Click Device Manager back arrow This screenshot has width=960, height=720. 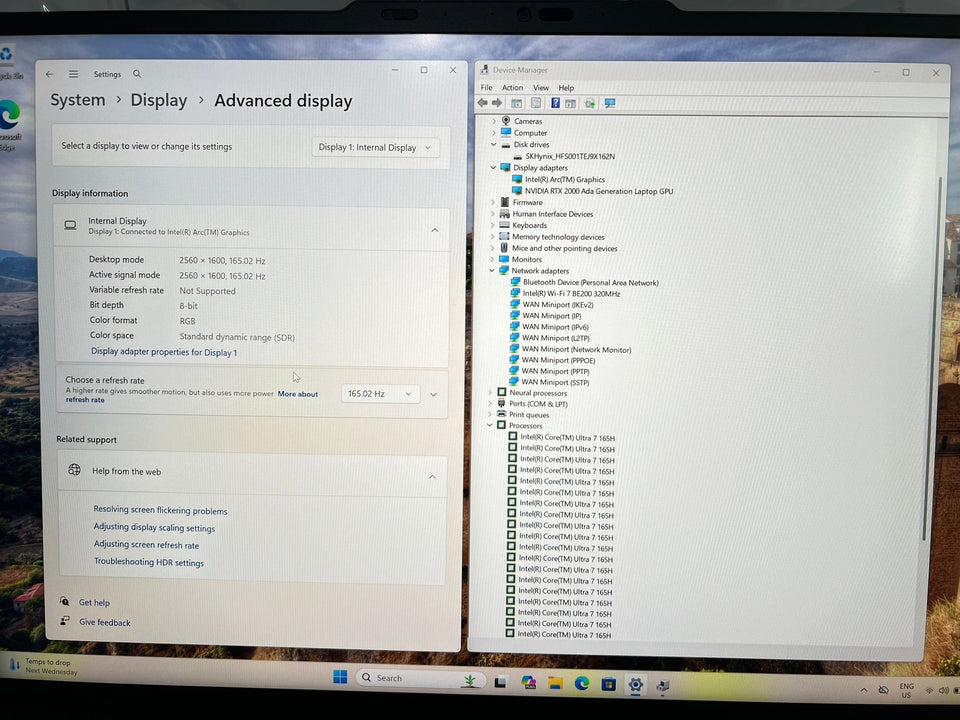[x=483, y=103]
